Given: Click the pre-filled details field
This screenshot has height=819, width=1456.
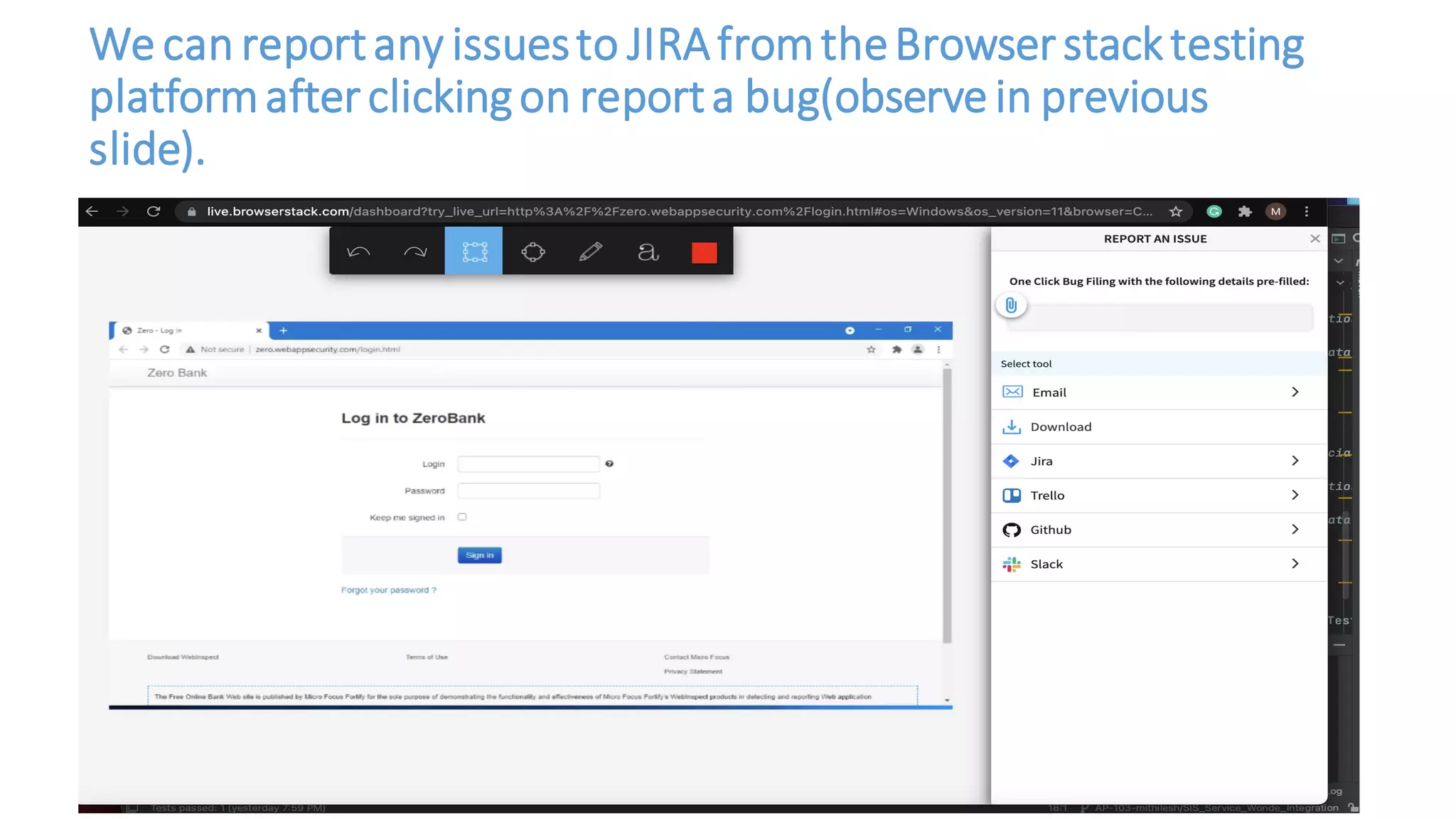Looking at the screenshot, I should (1160, 317).
